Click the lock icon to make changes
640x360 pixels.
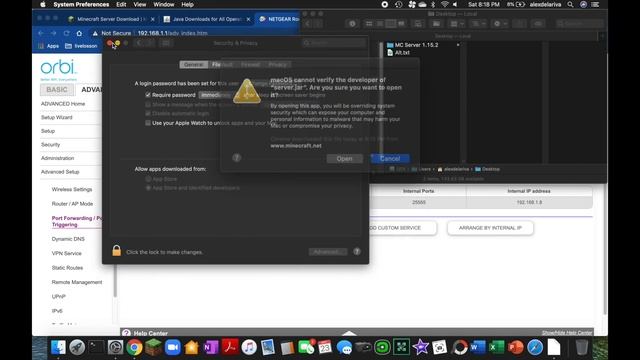116,251
